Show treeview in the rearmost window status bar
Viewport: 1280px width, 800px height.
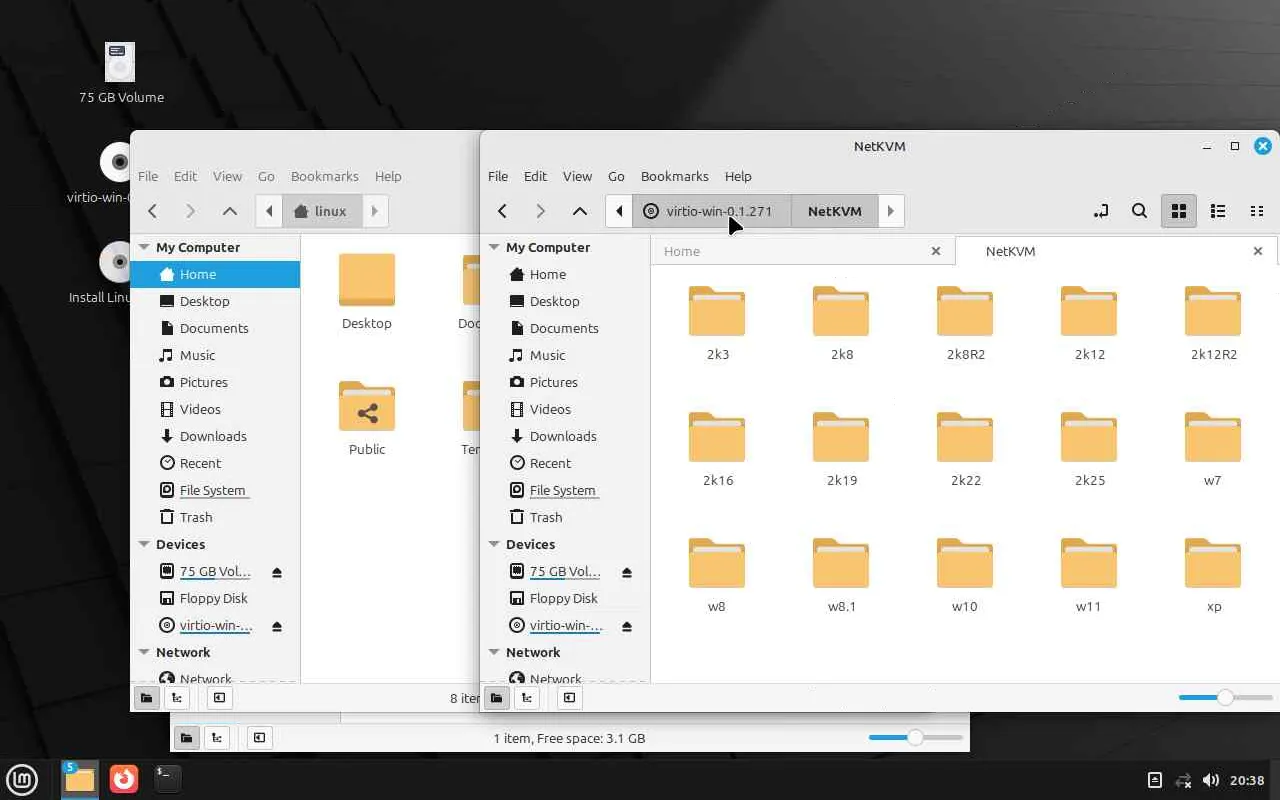click(x=217, y=738)
